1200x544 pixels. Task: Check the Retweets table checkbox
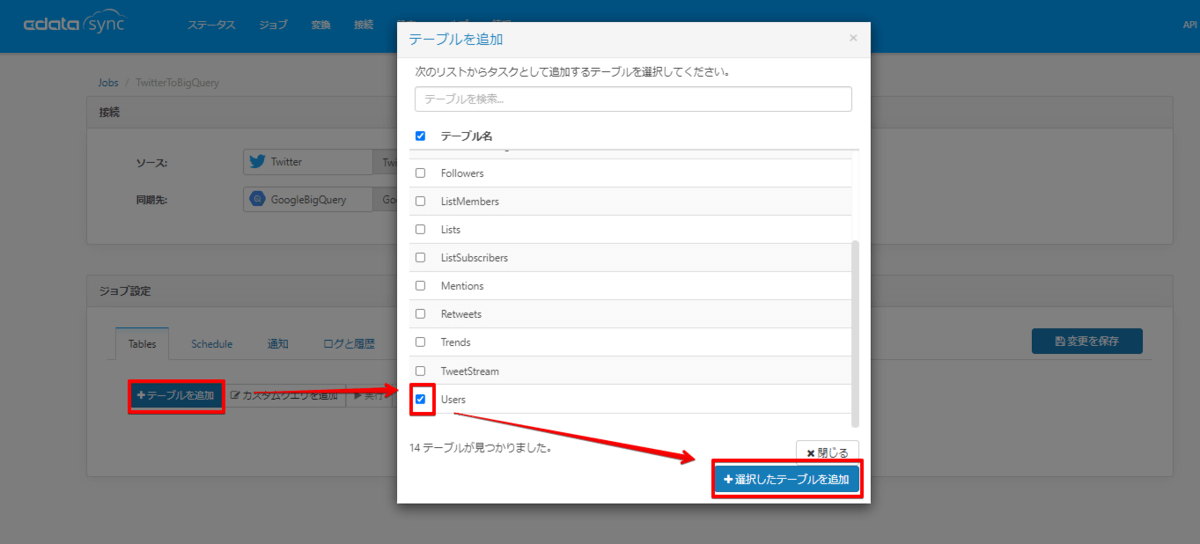(420, 314)
